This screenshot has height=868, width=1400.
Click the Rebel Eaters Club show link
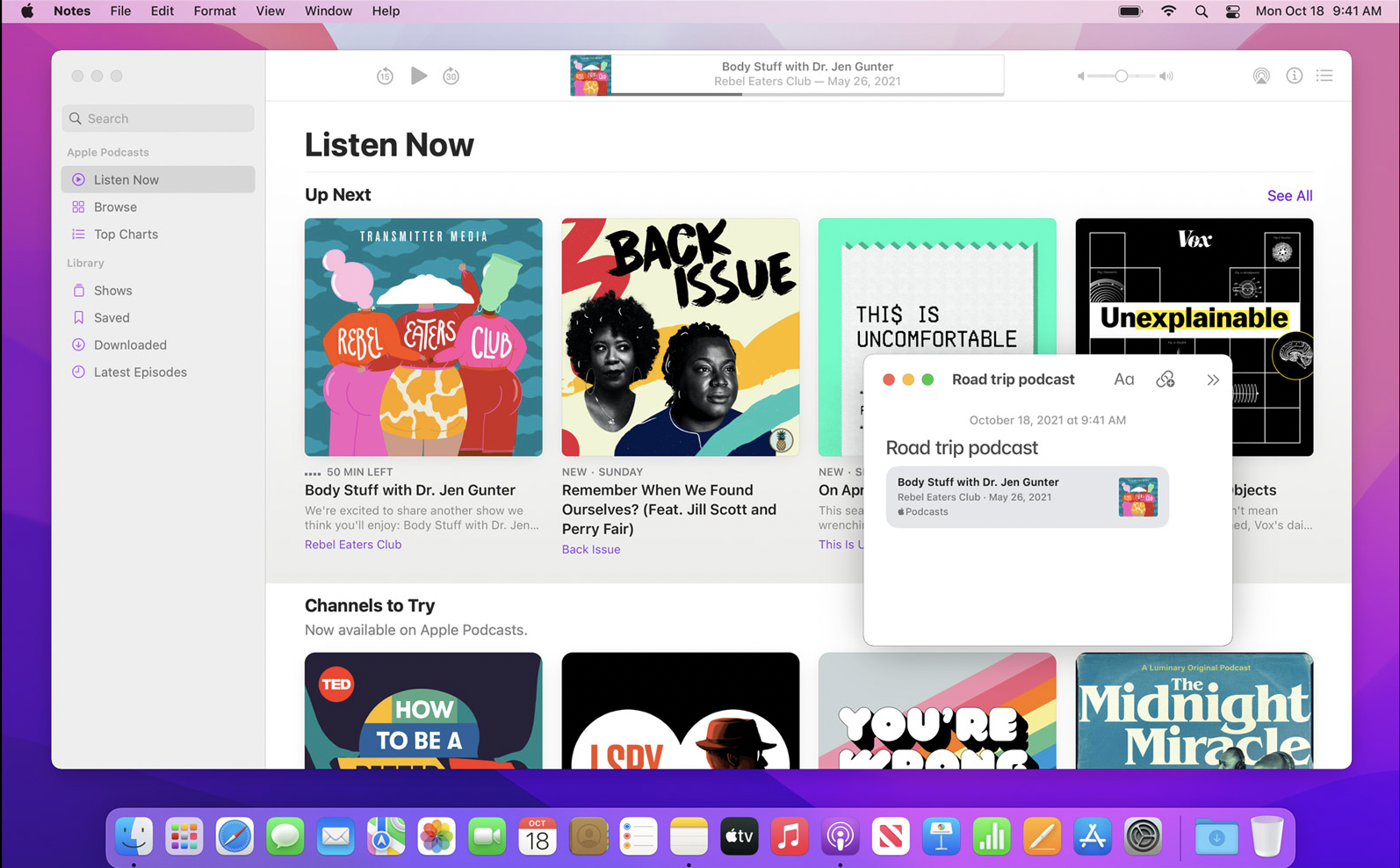(353, 545)
